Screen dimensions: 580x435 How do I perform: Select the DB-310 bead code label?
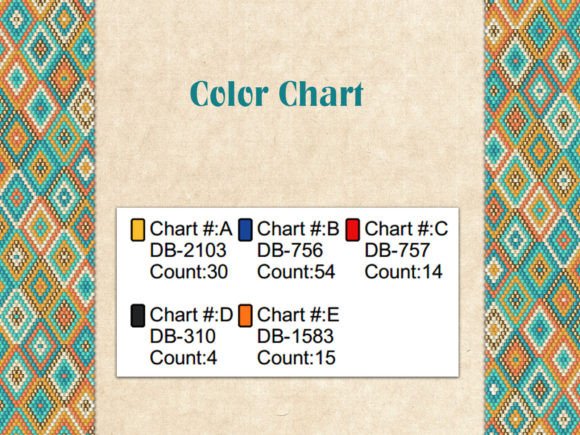(x=183, y=336)
